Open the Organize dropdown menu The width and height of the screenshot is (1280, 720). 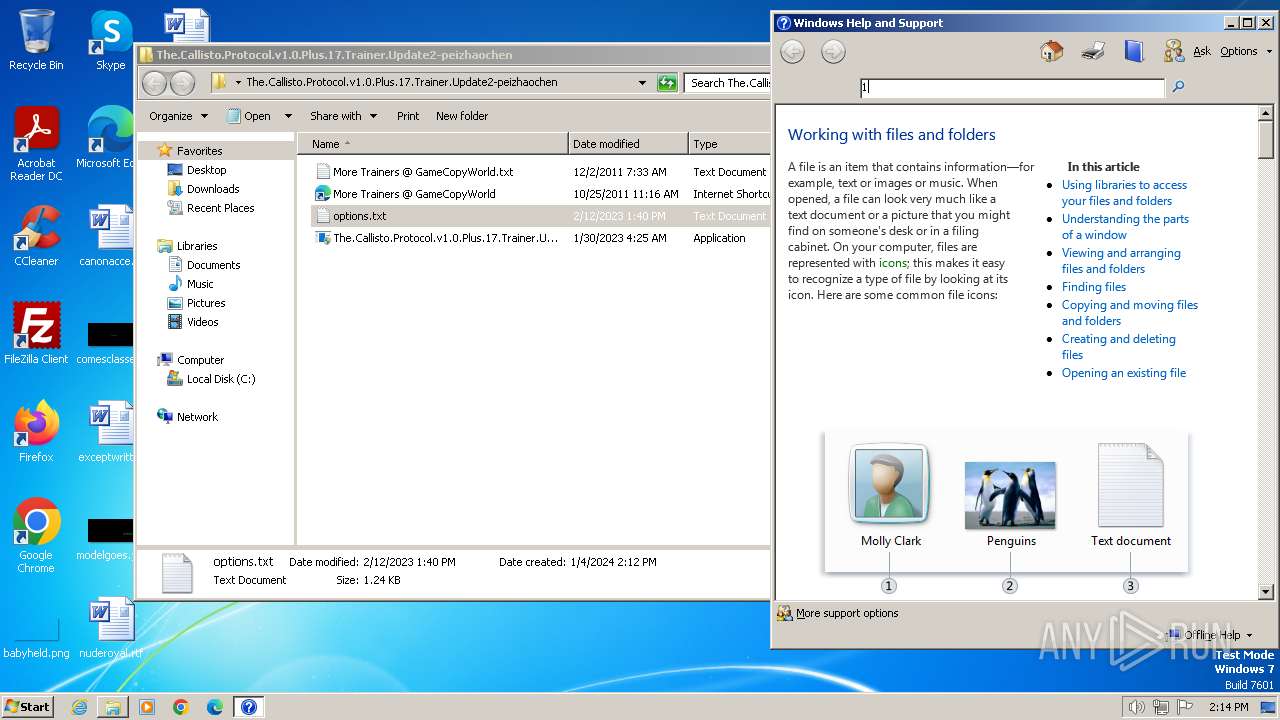pyautogui.click(x=178, y=116)
